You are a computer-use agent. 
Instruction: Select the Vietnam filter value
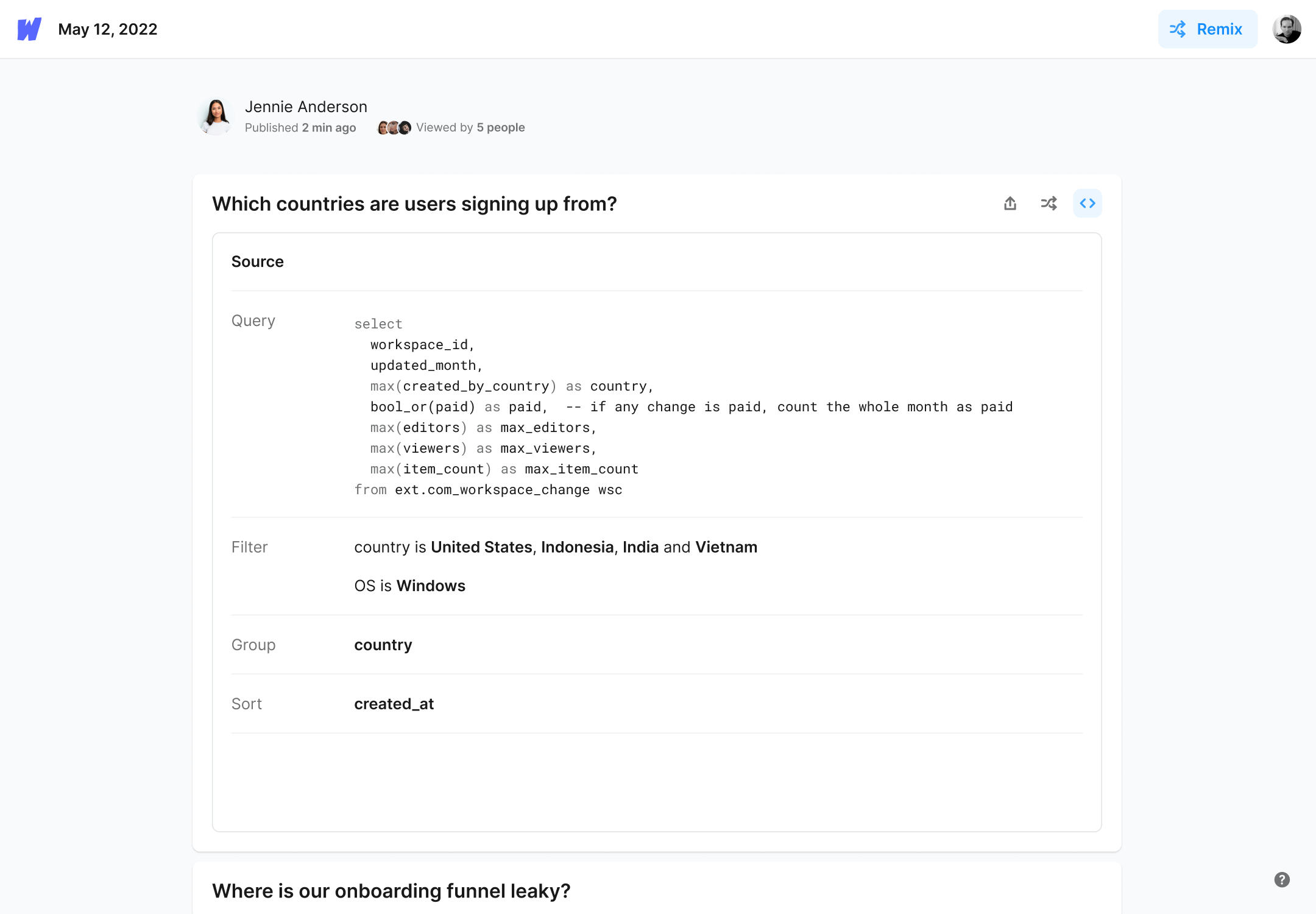pyautogui.click(x=726, y=547)
